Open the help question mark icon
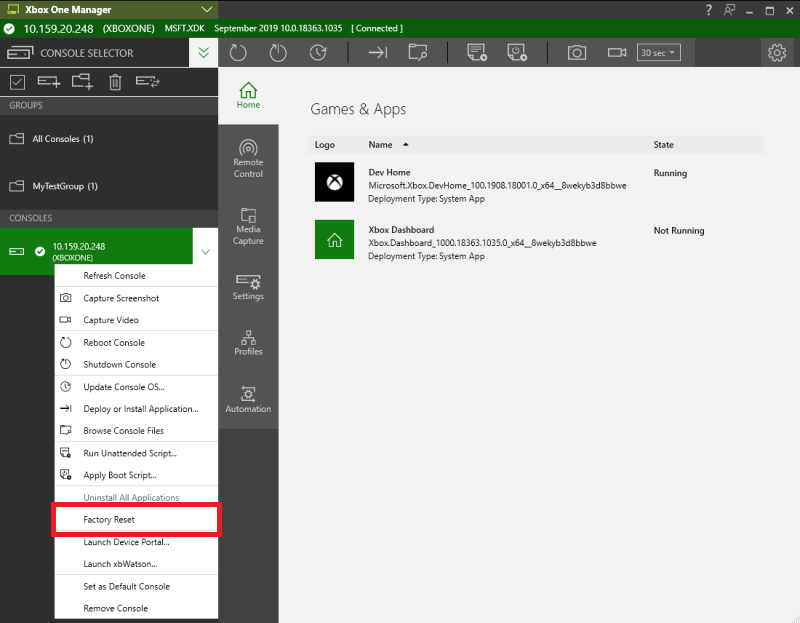The image size is (800, 623). pyautogui.click(x=709, y=10)
